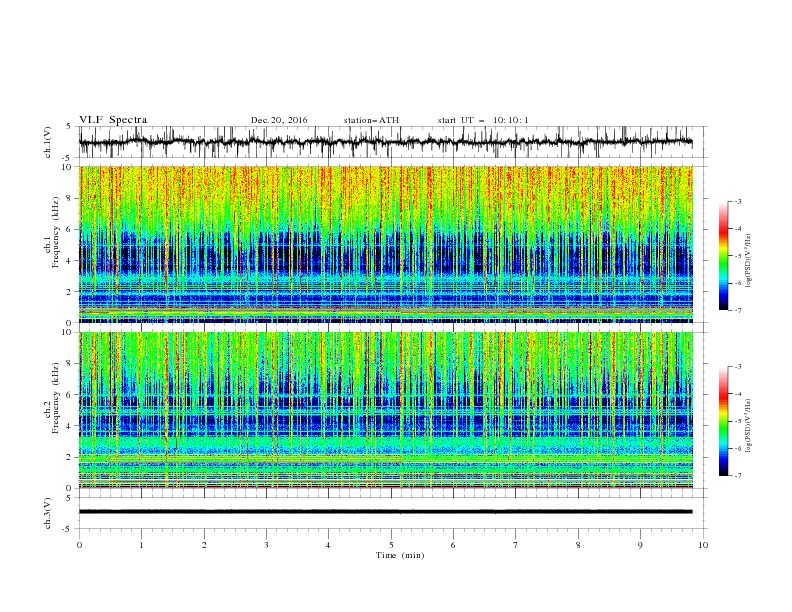The image size is (792, 612).
Task: Click the "start UT = 10:10:1" text
Action: coord(483,120)
